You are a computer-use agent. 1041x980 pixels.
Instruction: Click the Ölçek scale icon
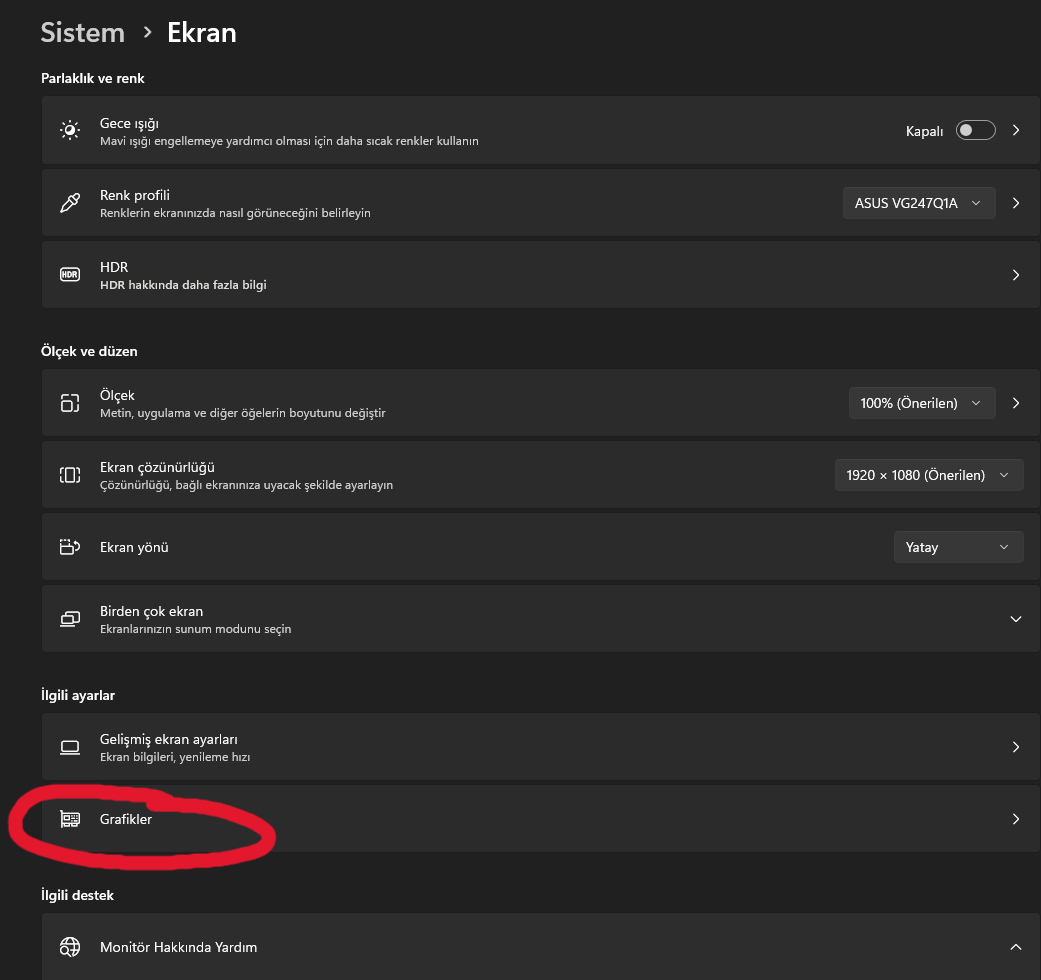point(70,403)
